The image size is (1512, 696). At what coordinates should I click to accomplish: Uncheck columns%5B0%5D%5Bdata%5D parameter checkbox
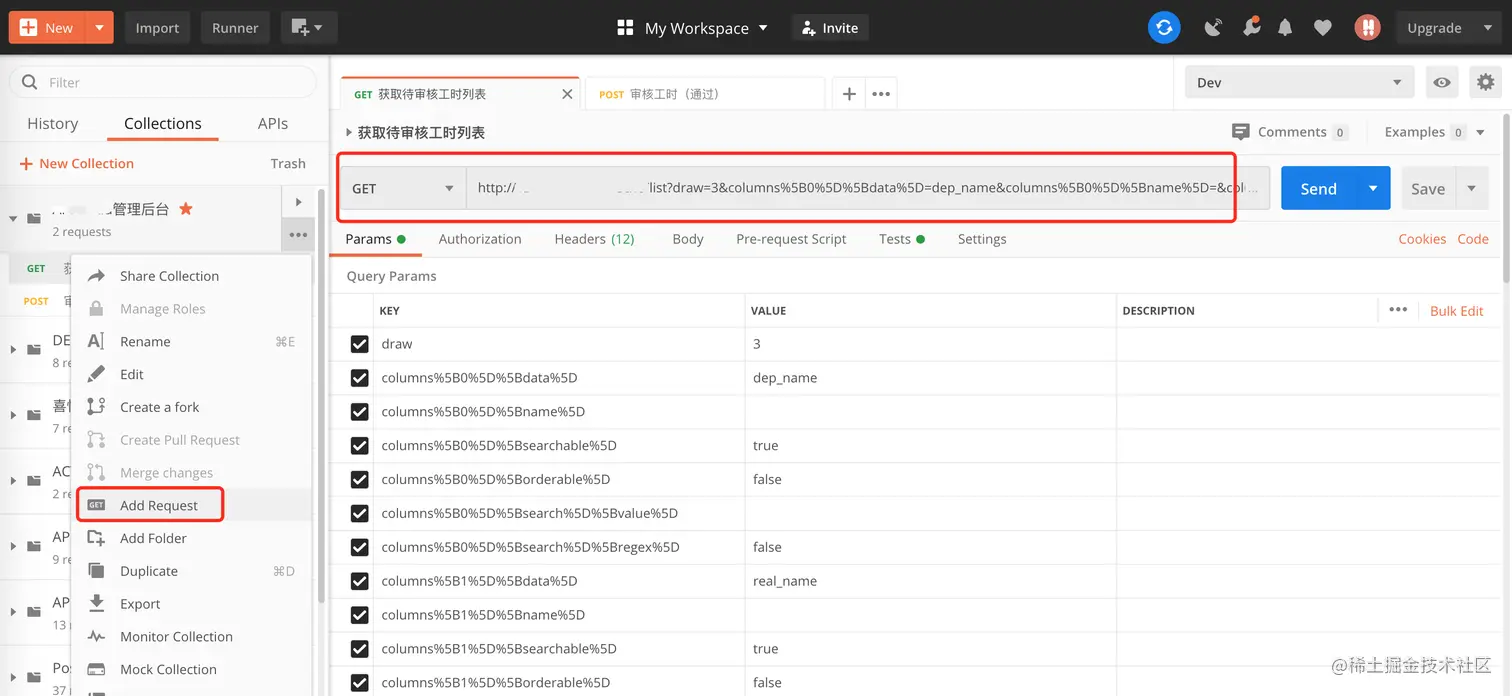360,378
